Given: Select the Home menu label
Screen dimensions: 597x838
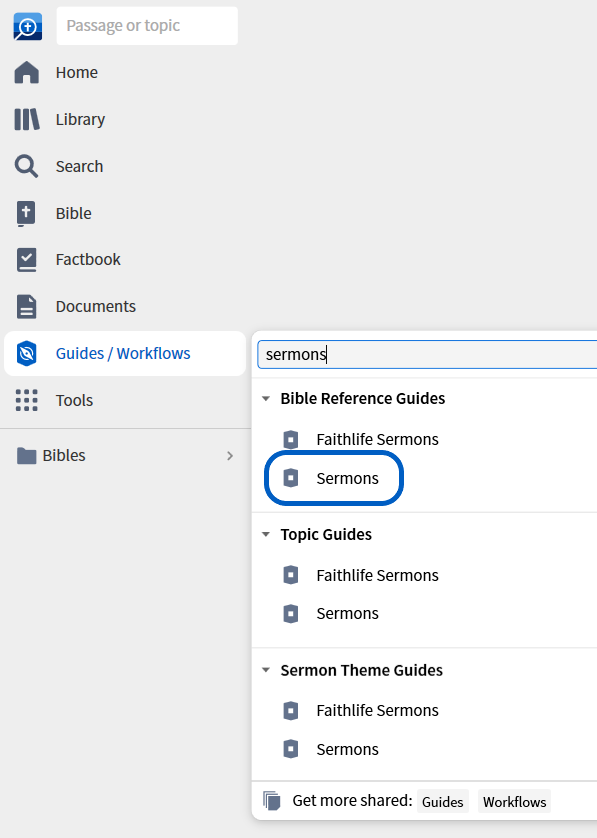Looking at the screenshot, I should [x=77, y=73].
